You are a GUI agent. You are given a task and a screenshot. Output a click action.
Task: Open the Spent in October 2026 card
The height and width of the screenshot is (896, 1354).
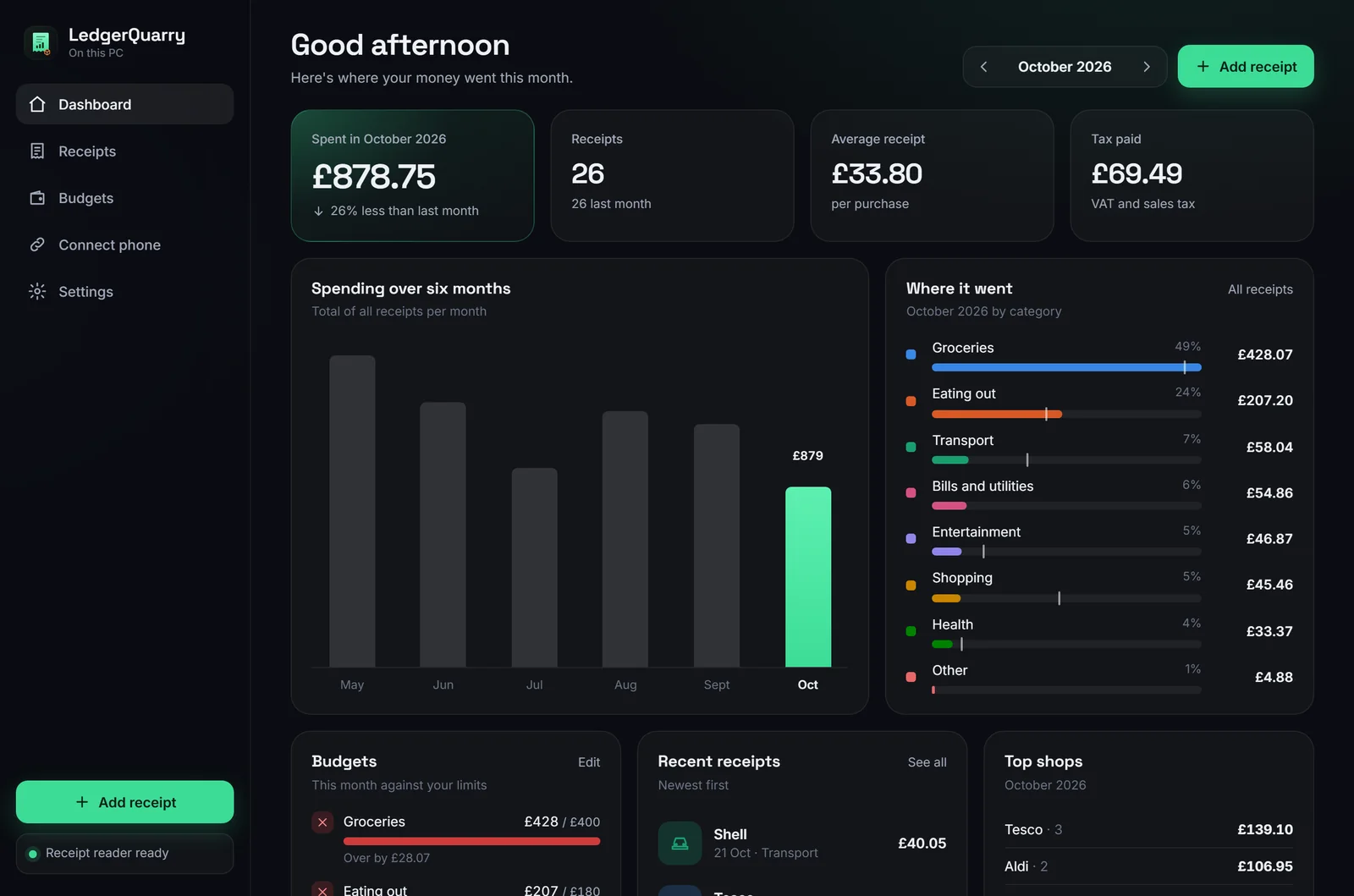point(412,175)
